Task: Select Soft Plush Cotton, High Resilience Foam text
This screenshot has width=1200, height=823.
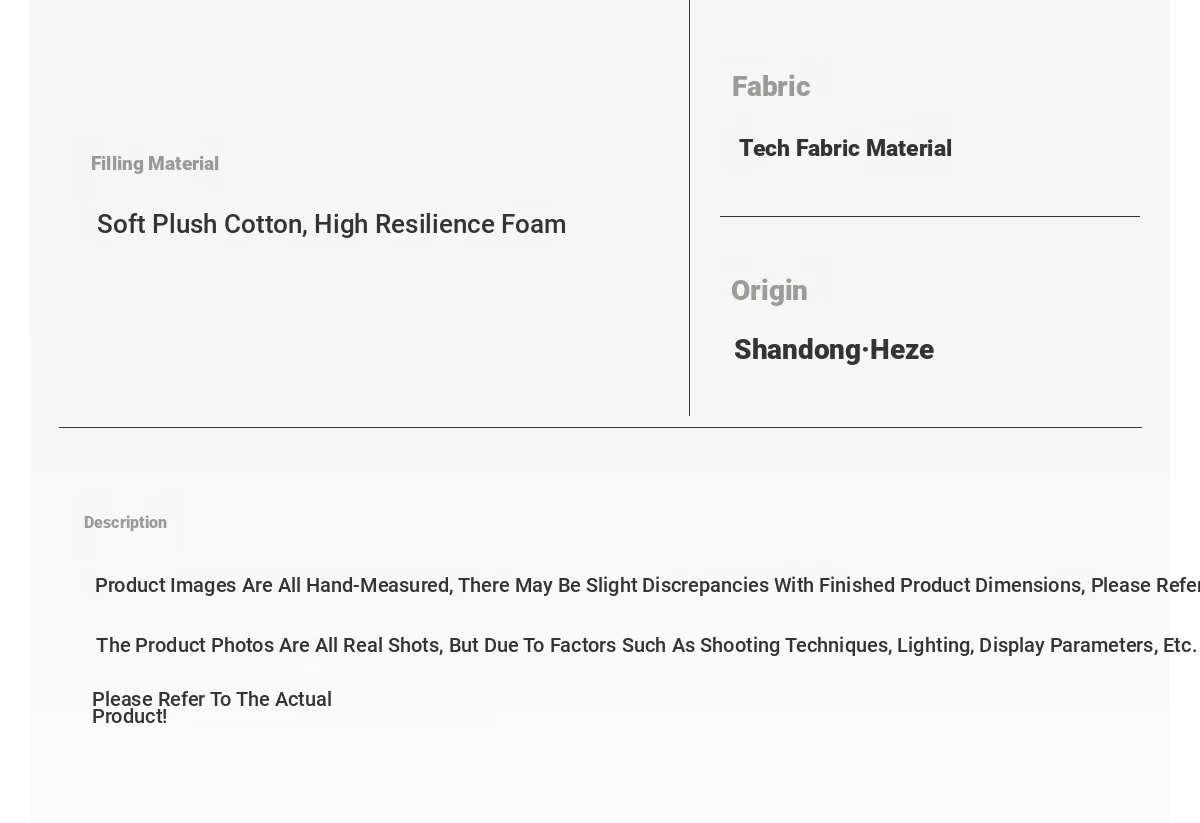Action: point(331,224)
